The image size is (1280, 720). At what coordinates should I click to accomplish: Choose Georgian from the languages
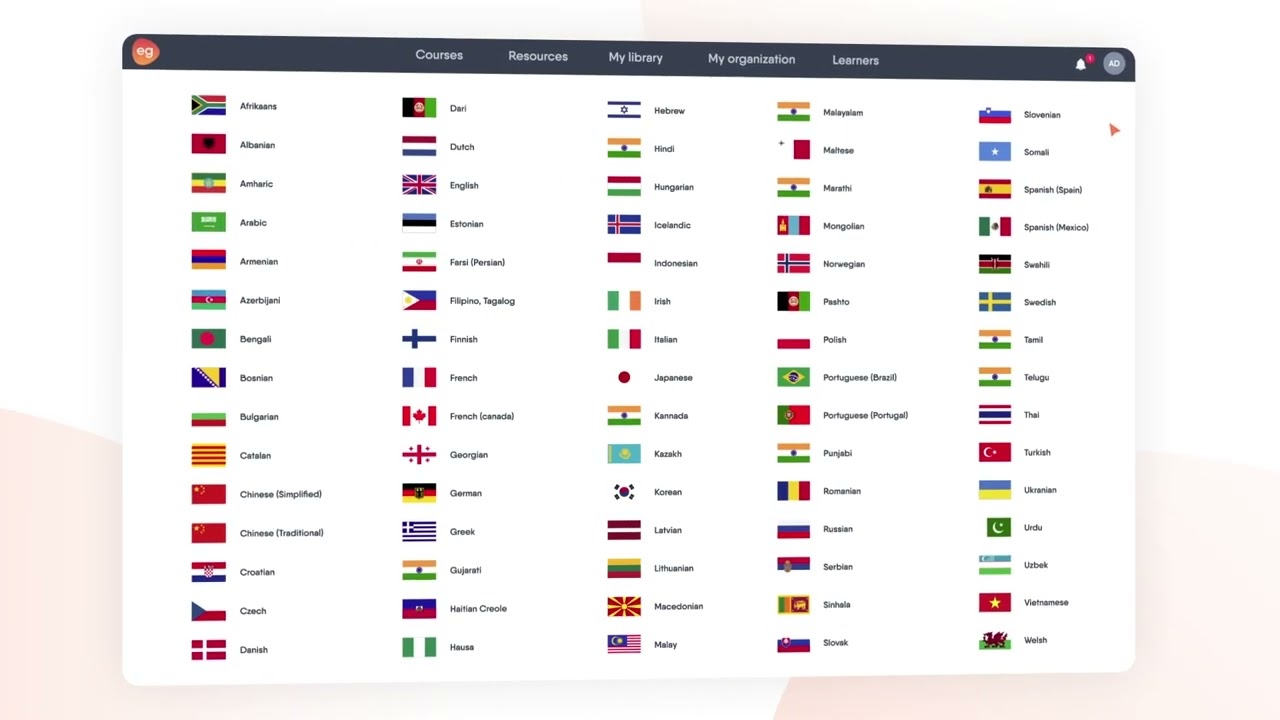[x=469, y=455]
